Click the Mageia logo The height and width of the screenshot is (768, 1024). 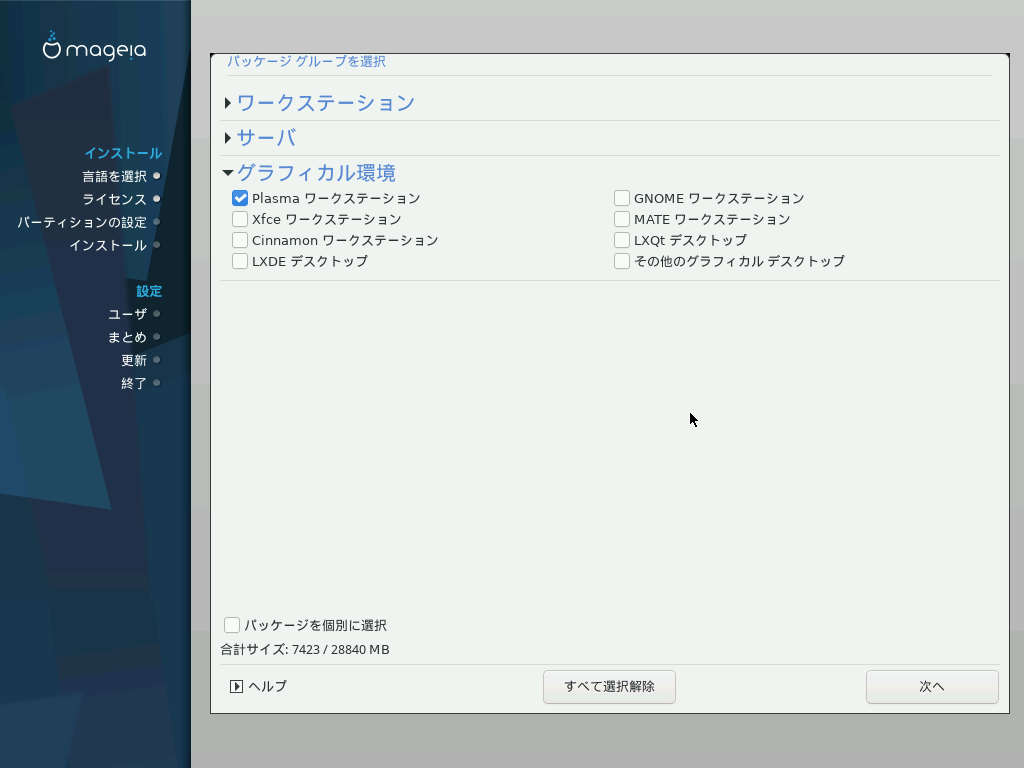pyautogui.click(x=94, y=46)
